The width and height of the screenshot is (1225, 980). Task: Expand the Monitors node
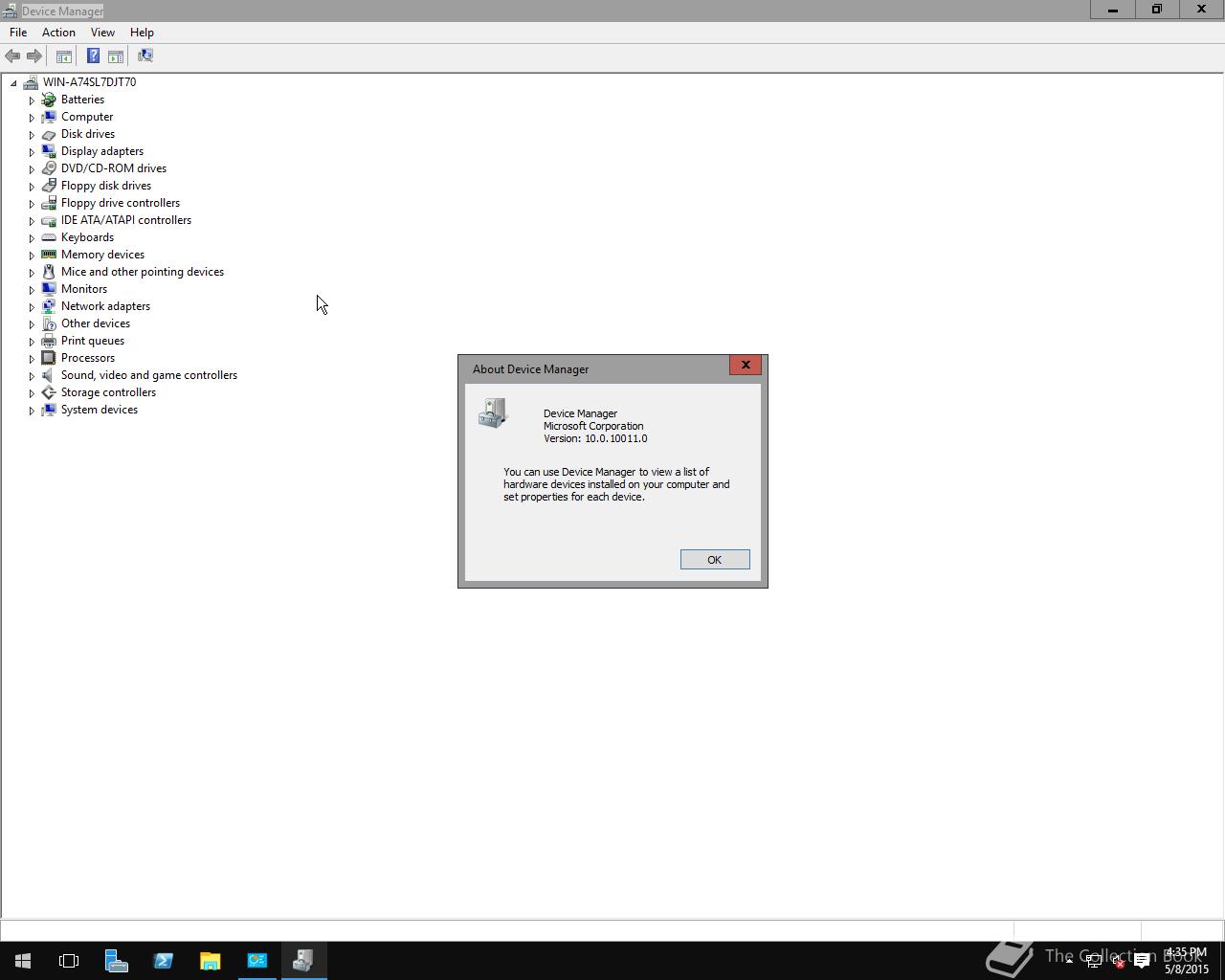(x=32, y=290)
